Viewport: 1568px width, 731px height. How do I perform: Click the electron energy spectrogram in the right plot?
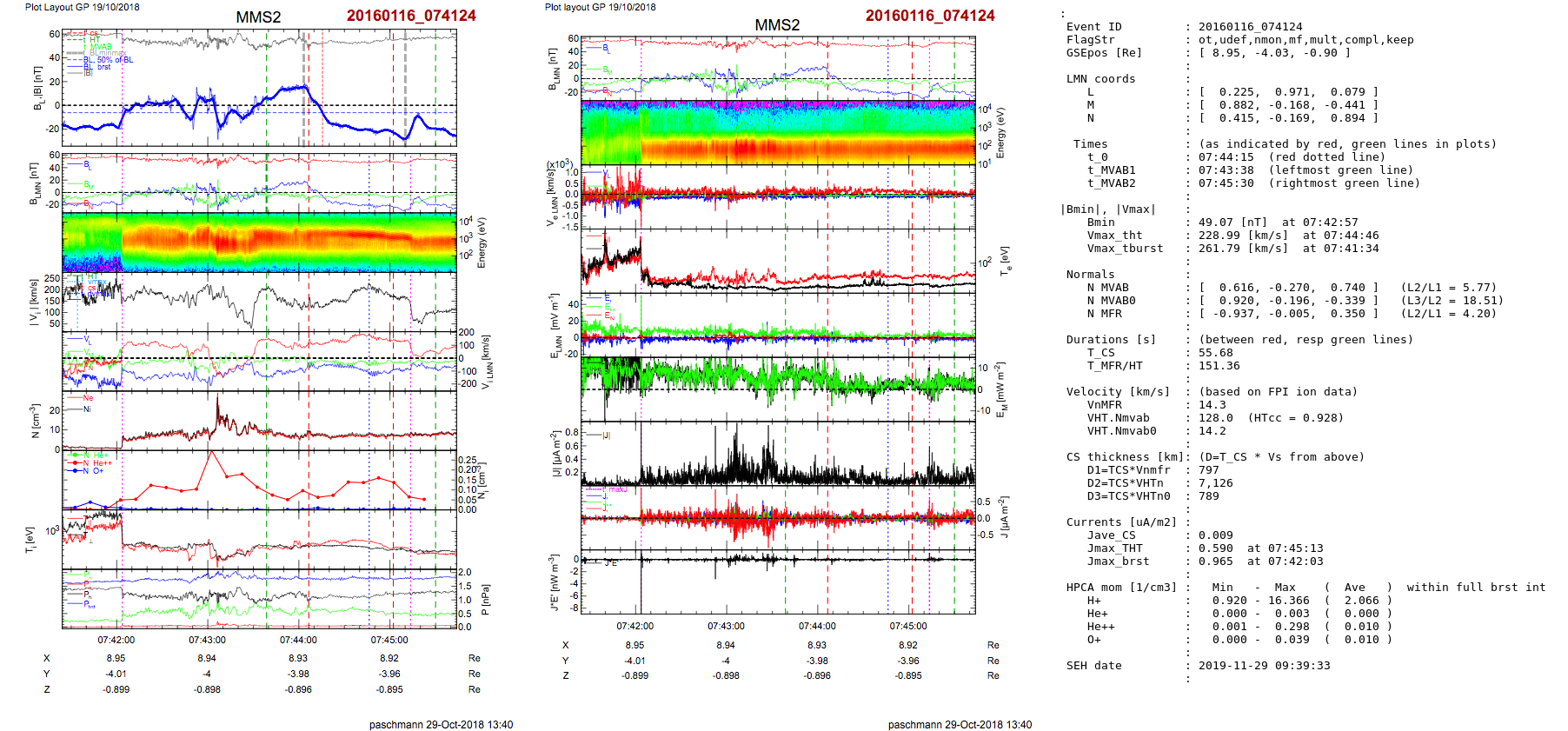coord(778,132)
